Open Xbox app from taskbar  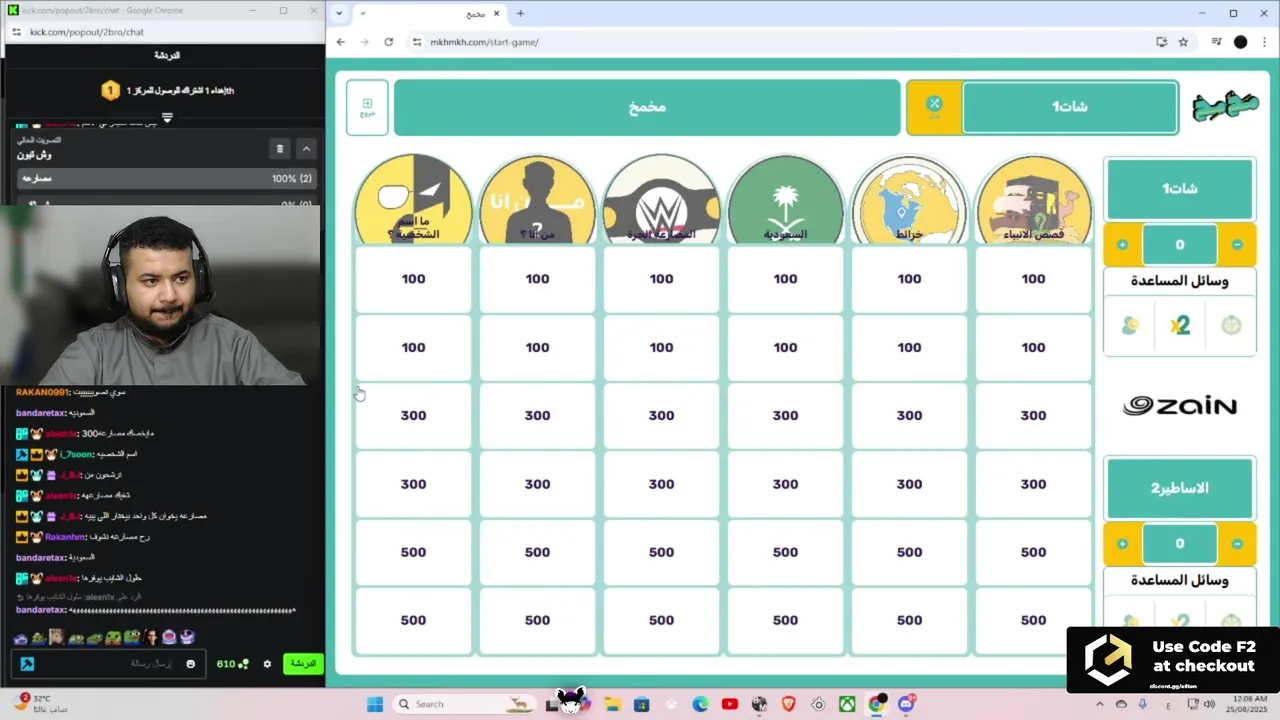pos(847,704)
